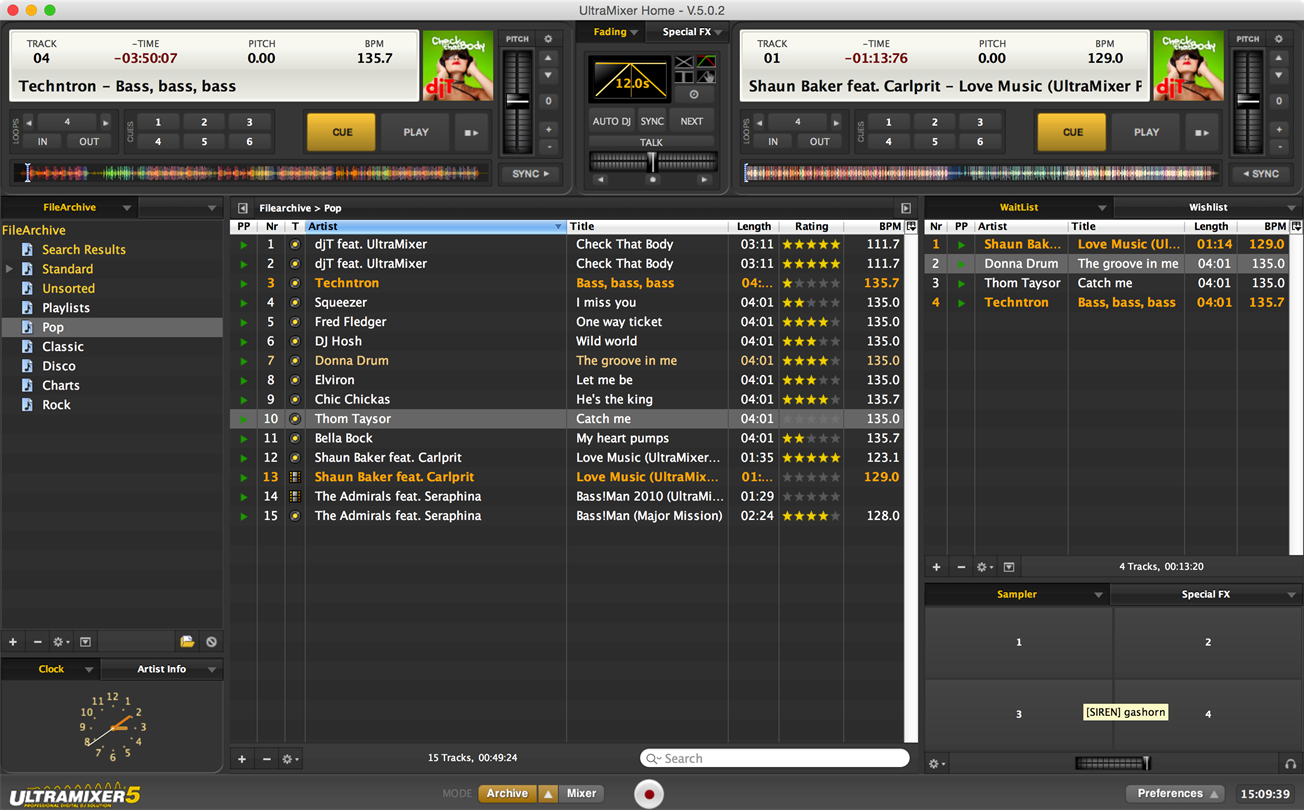Select the X-shaped crossfade curve icon
This screenshot has width=1304, height=810.
click(684, 62)
